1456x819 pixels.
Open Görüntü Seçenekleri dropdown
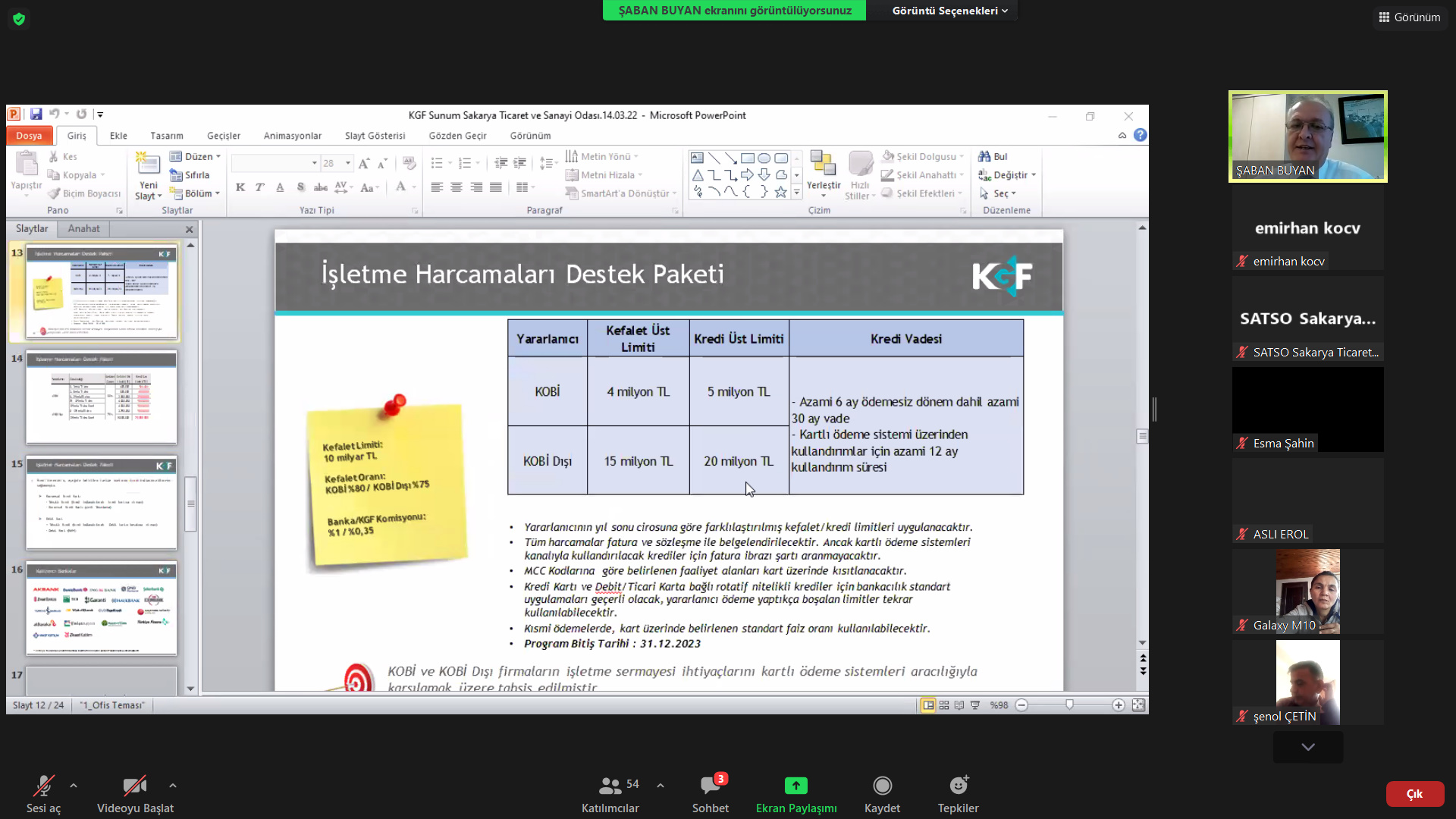click(x=949, y=11)
